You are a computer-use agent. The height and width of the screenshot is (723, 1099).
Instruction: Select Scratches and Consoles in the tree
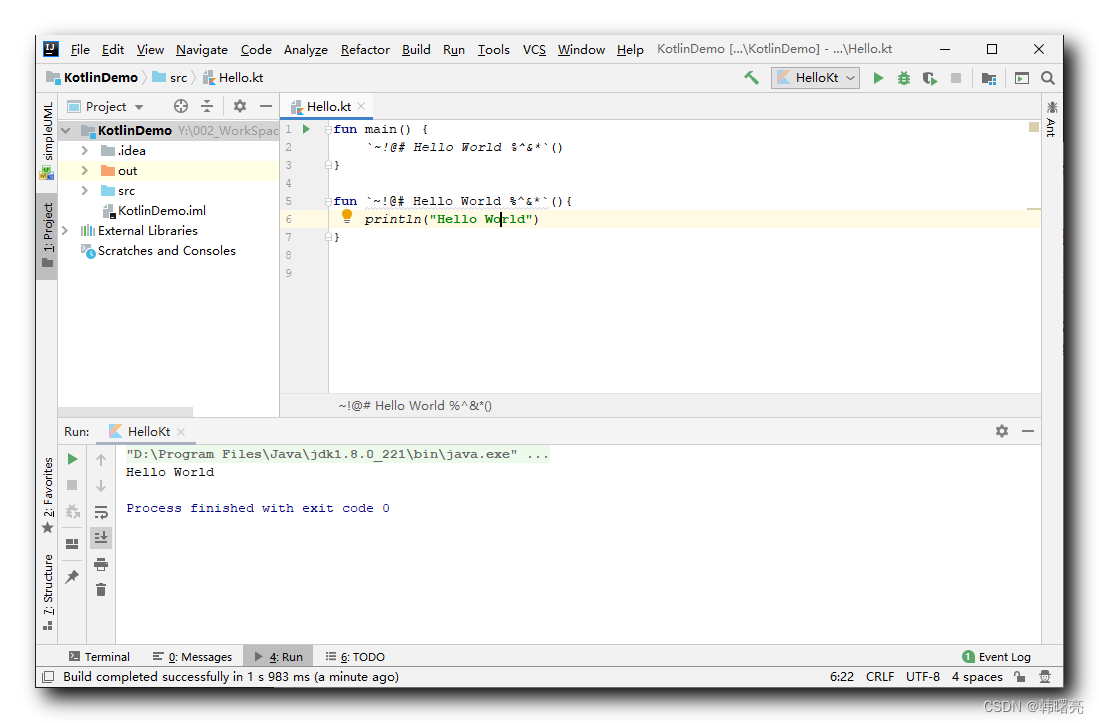[x=158, y=251]
